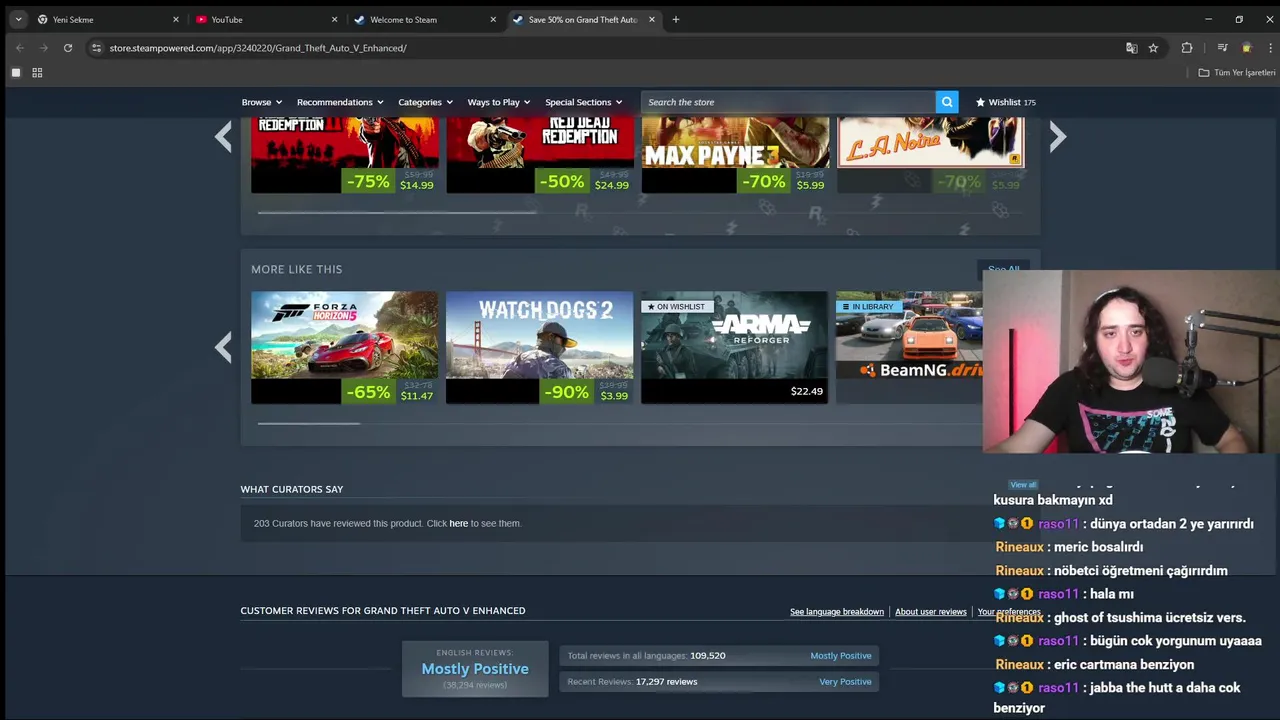
Task: Go to next franchise games carousel arrow
Action: (x=1058, y=138)
